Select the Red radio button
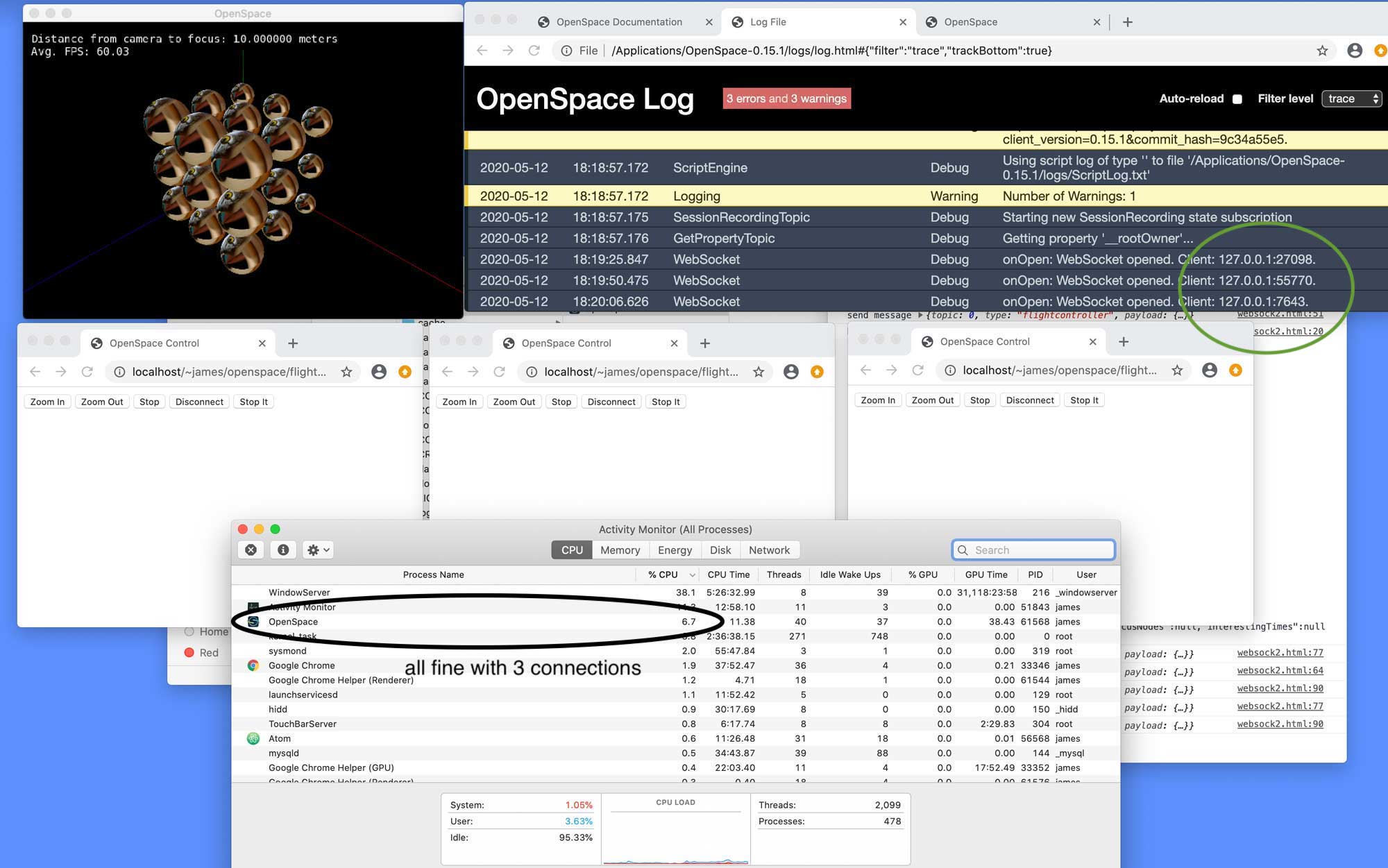 pos(189,653)
